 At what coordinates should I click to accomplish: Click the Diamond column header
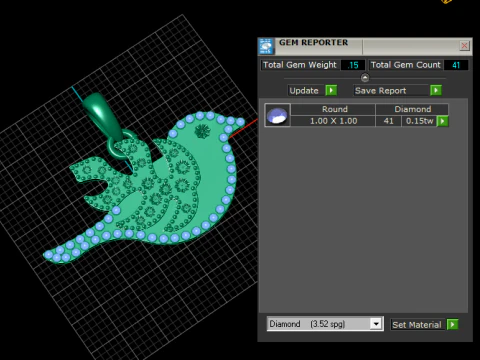(x=412, y=109)
